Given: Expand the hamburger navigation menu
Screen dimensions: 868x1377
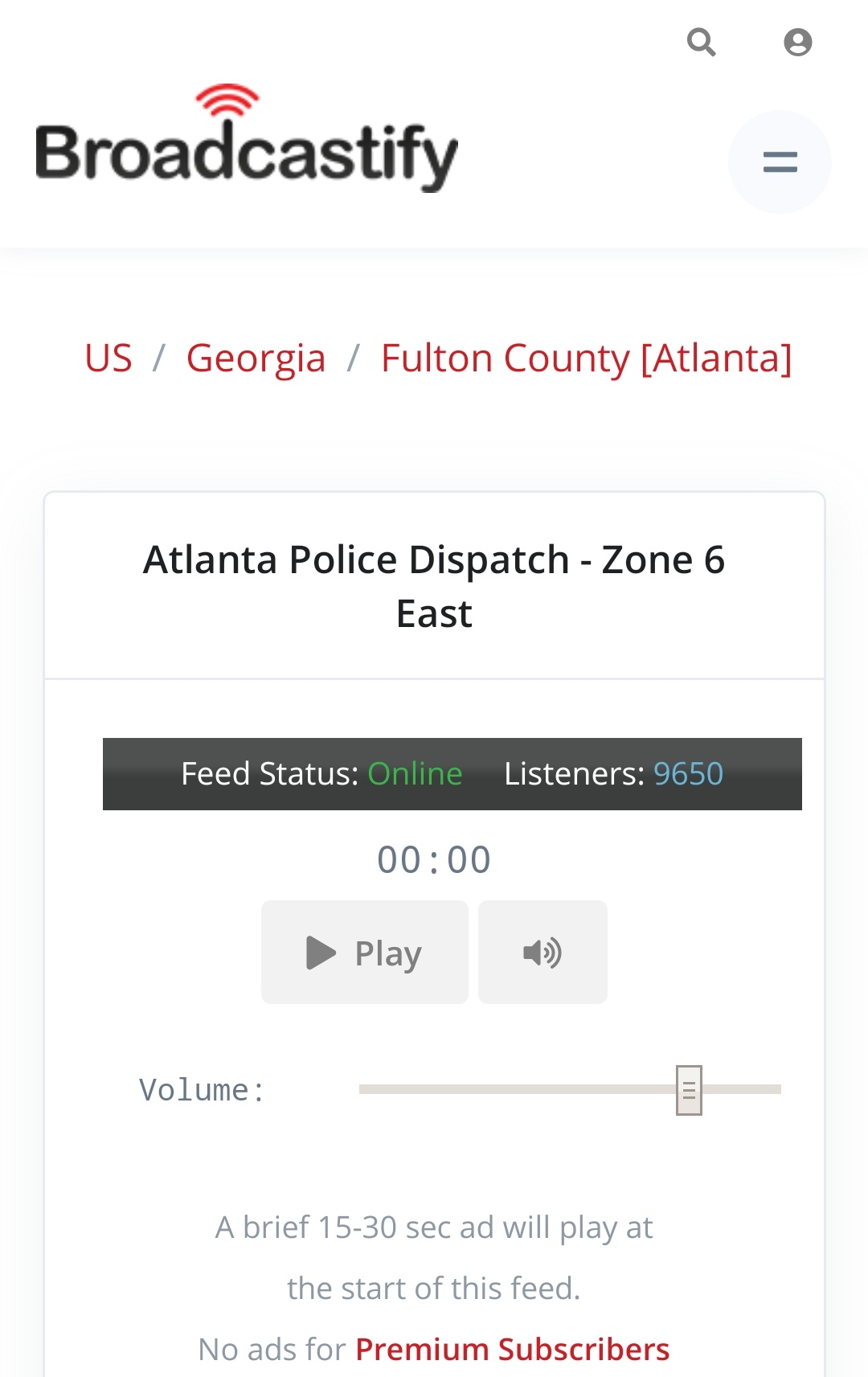Looking at the screenshot, I should point(780,162).
